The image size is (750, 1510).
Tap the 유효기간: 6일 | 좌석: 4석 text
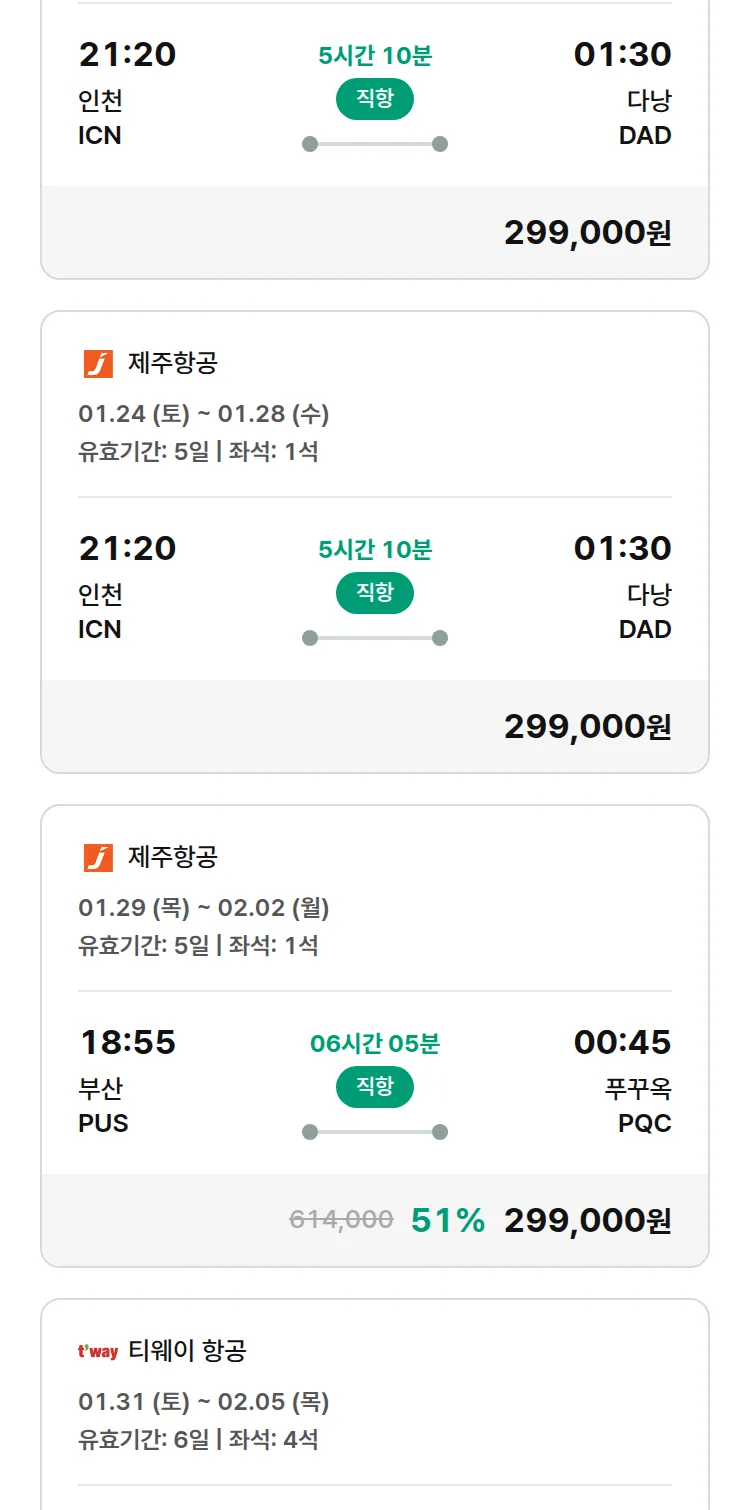(198, 1440)
